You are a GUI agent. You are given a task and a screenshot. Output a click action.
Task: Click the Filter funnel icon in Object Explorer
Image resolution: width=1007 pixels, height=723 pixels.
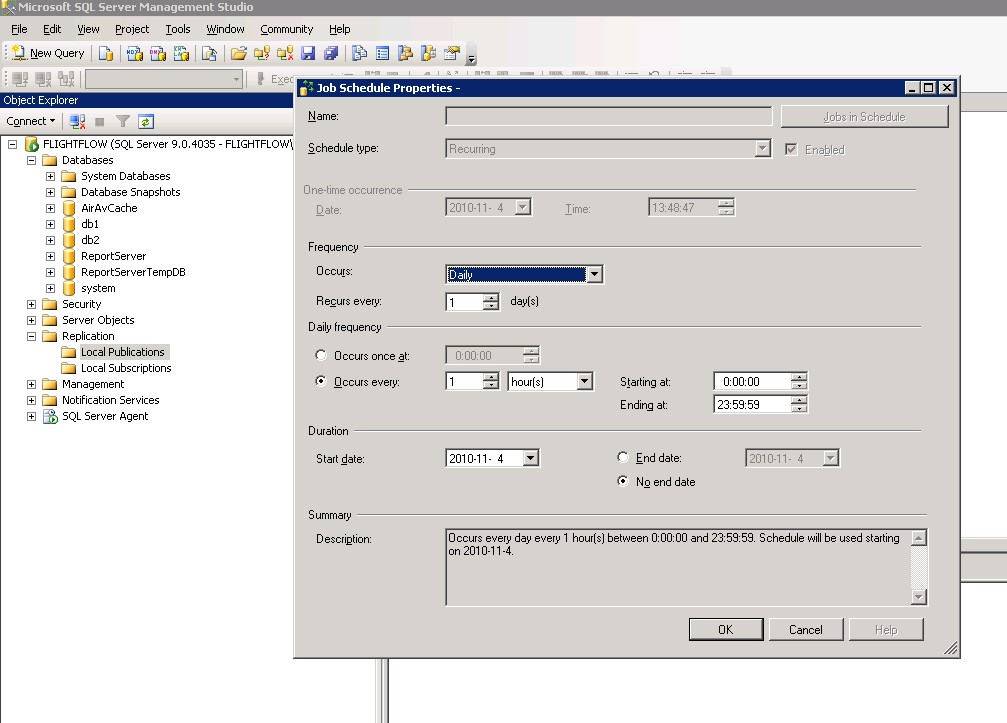coord(122,121)
